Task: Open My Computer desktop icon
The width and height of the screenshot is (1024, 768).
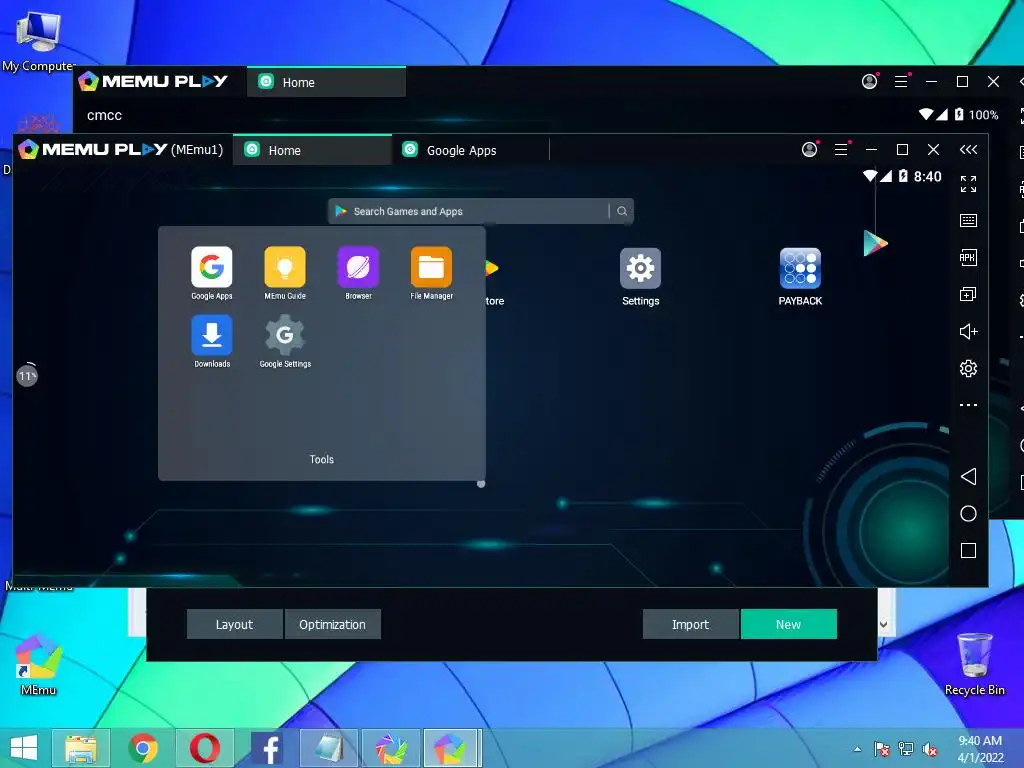Action: pos(38,39)
